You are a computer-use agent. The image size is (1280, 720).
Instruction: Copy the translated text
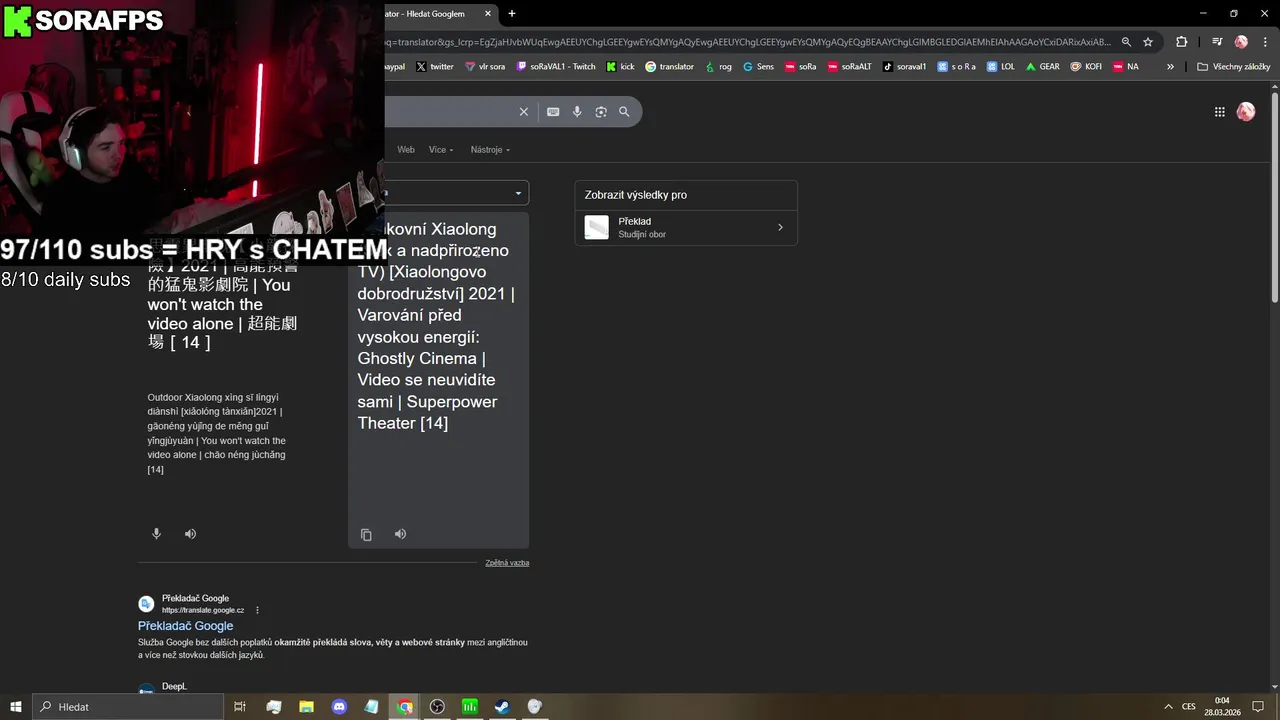point(366,535)
